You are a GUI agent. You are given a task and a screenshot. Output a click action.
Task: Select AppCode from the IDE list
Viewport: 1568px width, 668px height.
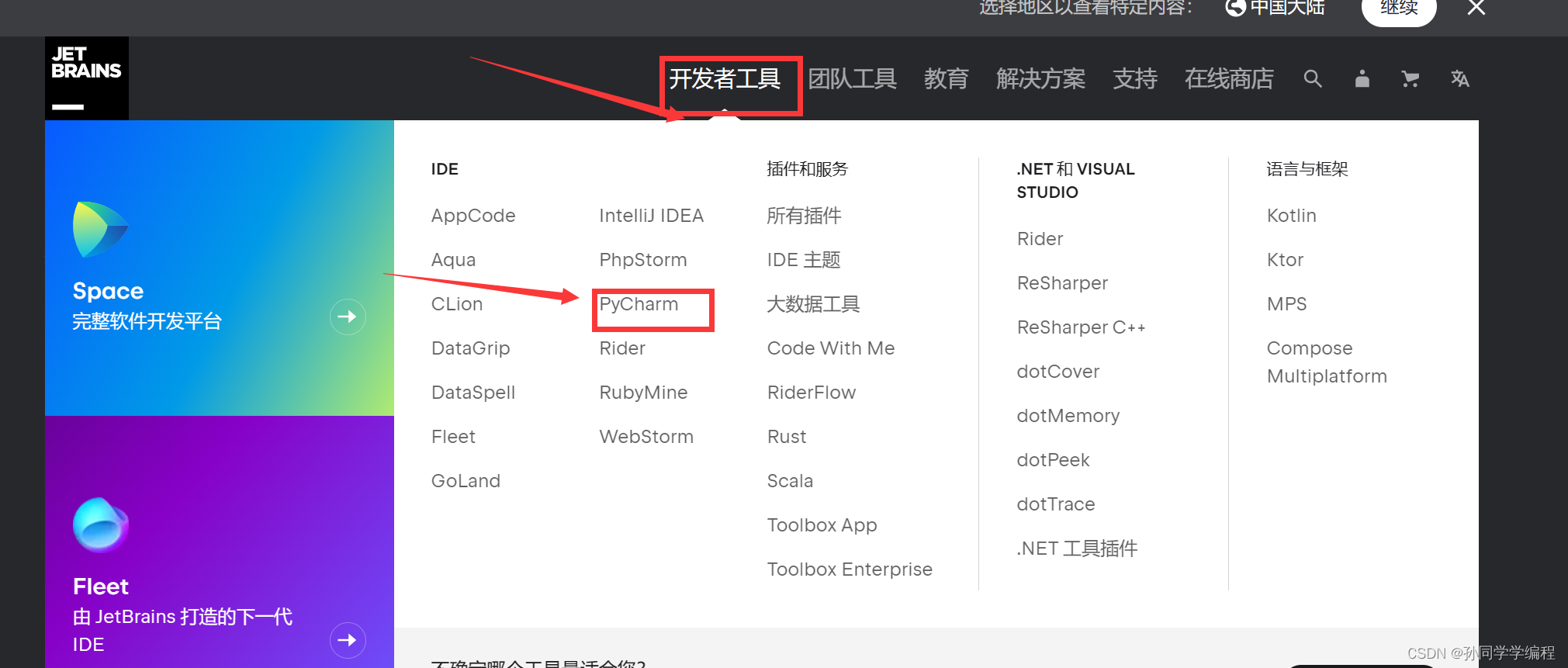(x=473, y=216)
